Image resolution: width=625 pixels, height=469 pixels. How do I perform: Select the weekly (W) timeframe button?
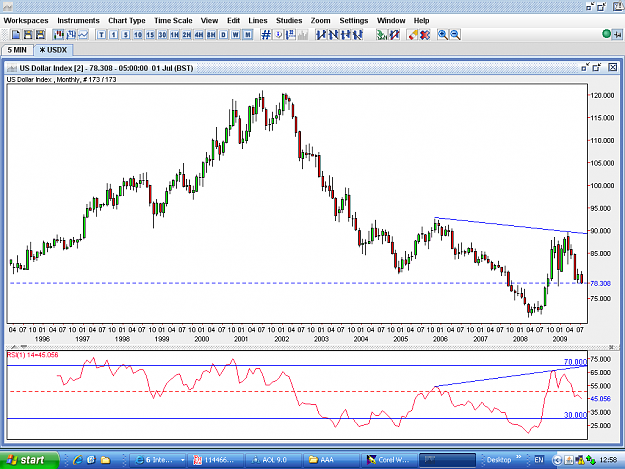(x=236, y=35)
